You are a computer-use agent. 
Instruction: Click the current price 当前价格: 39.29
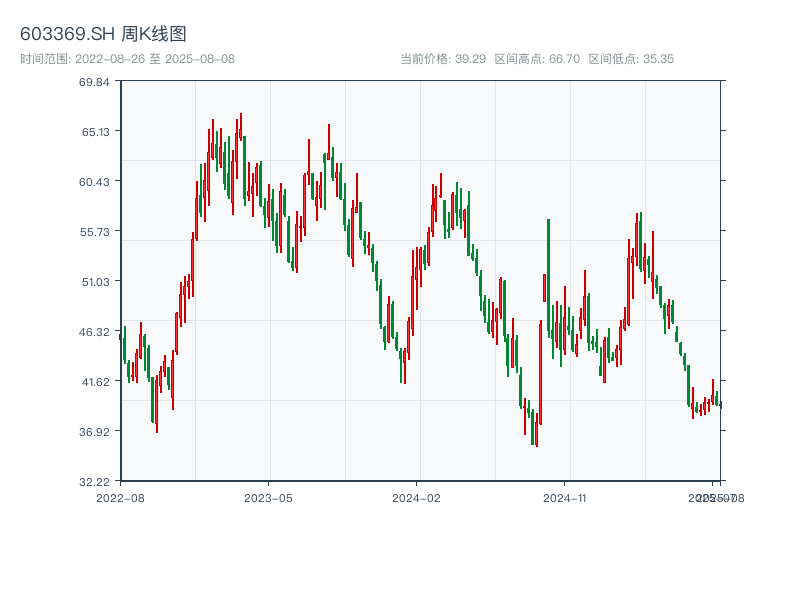[443, 59]
